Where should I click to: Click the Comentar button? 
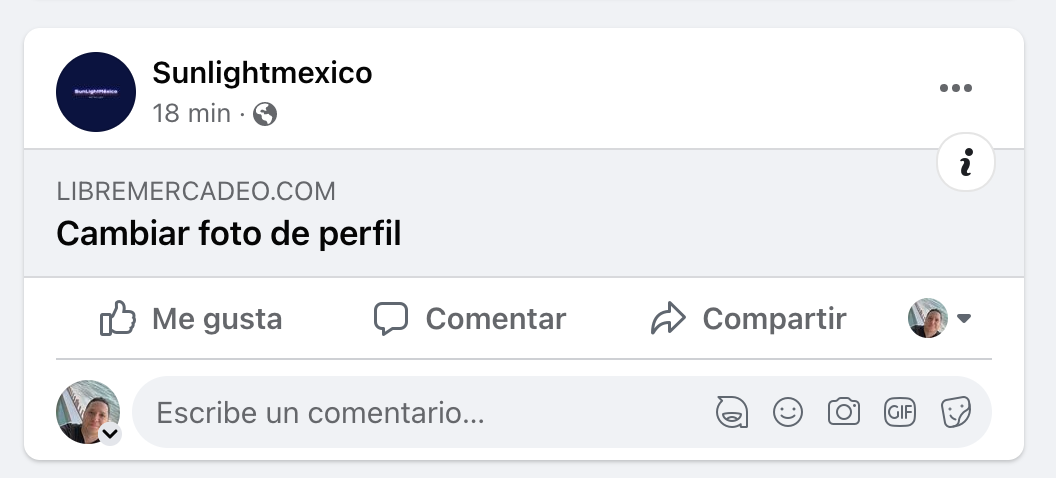[470, 319]
